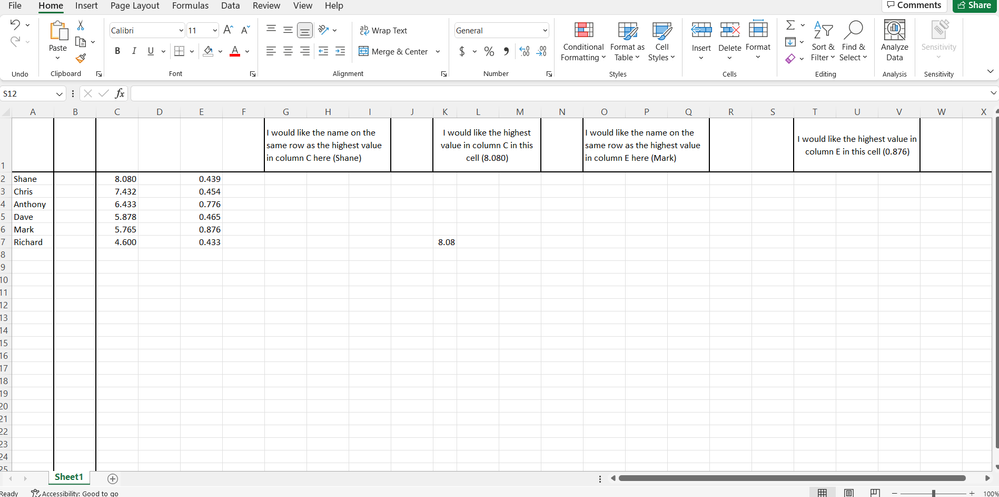
Task: Align text right
Action: pos(305,51)
